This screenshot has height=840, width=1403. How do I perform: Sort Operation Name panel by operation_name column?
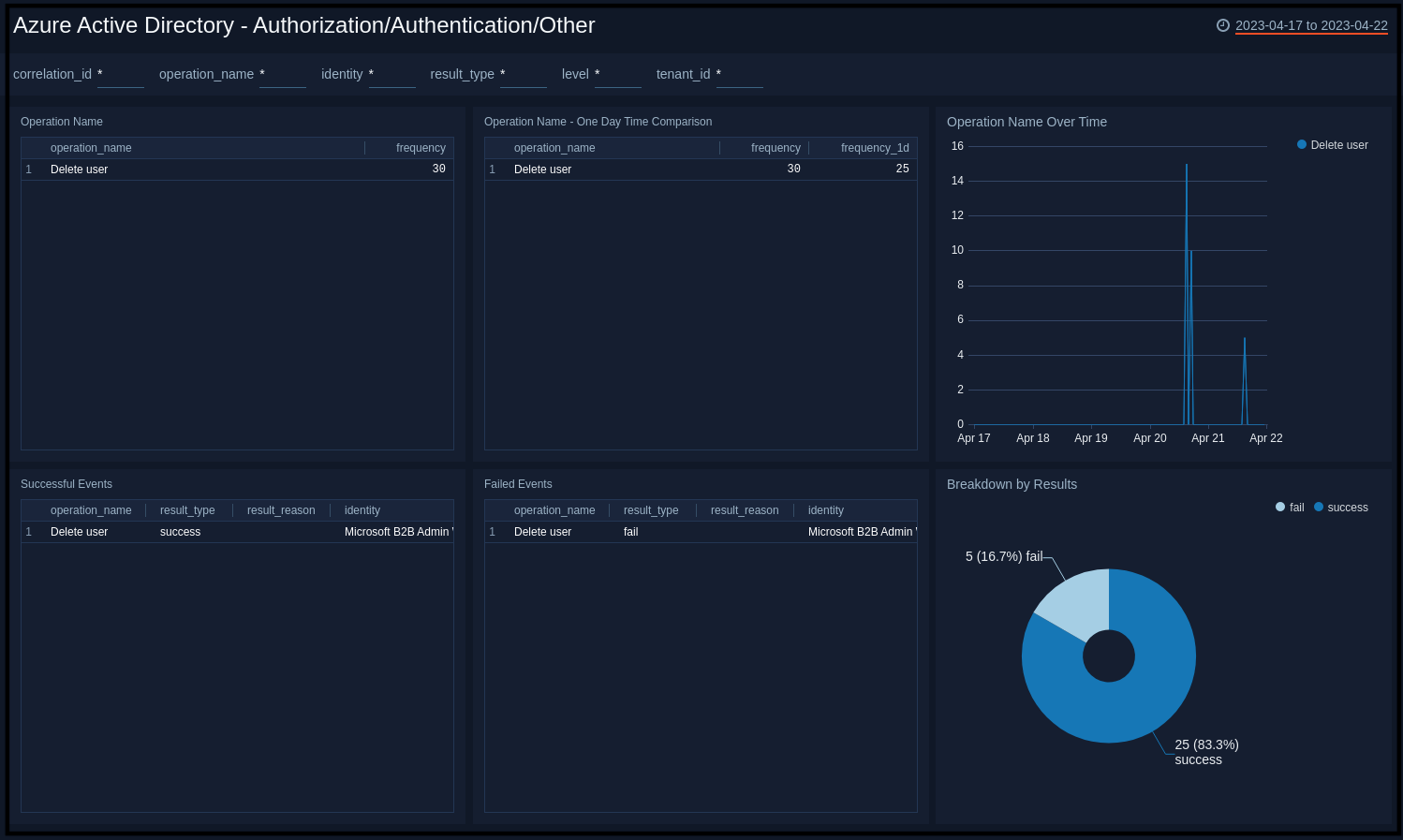coord(91,148)
